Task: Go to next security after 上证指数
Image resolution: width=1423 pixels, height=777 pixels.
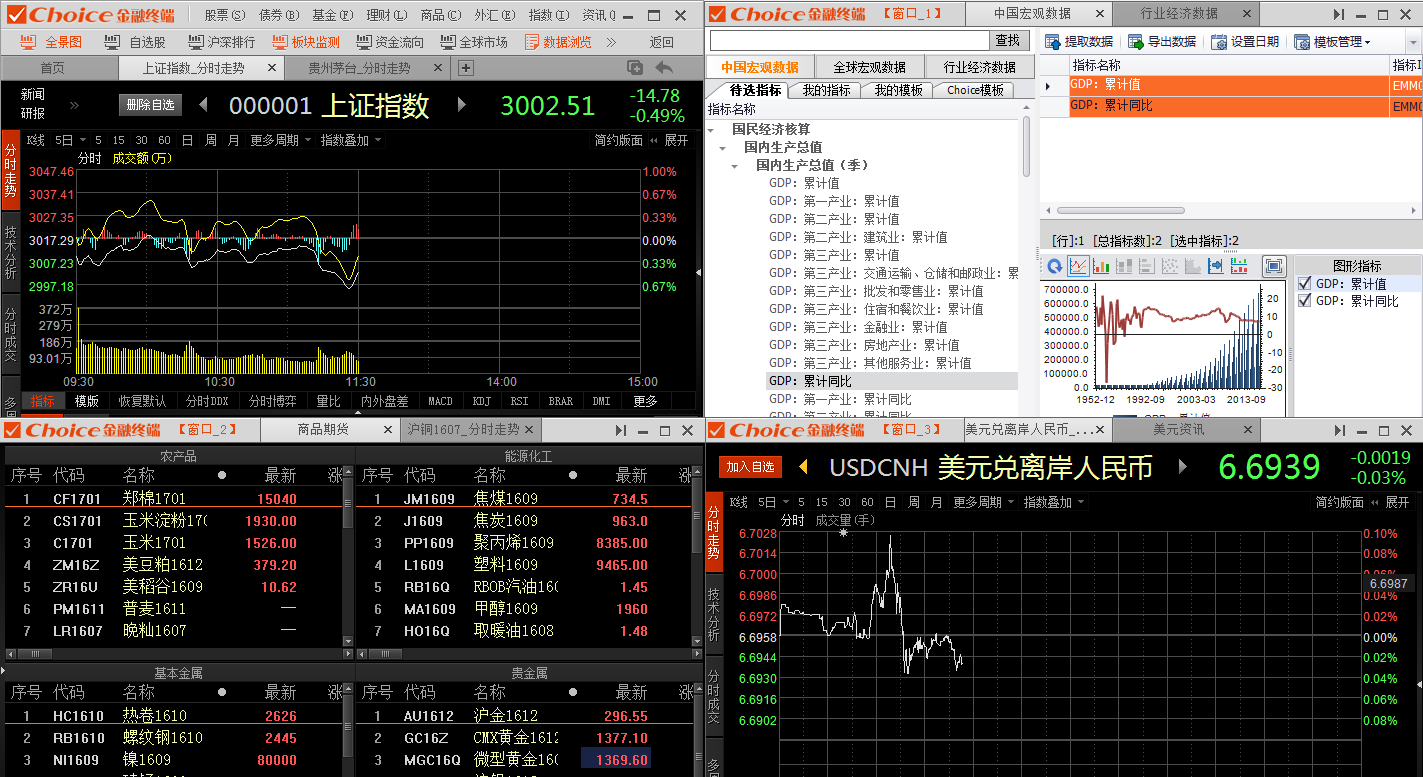Action: [x=462, y=105]
